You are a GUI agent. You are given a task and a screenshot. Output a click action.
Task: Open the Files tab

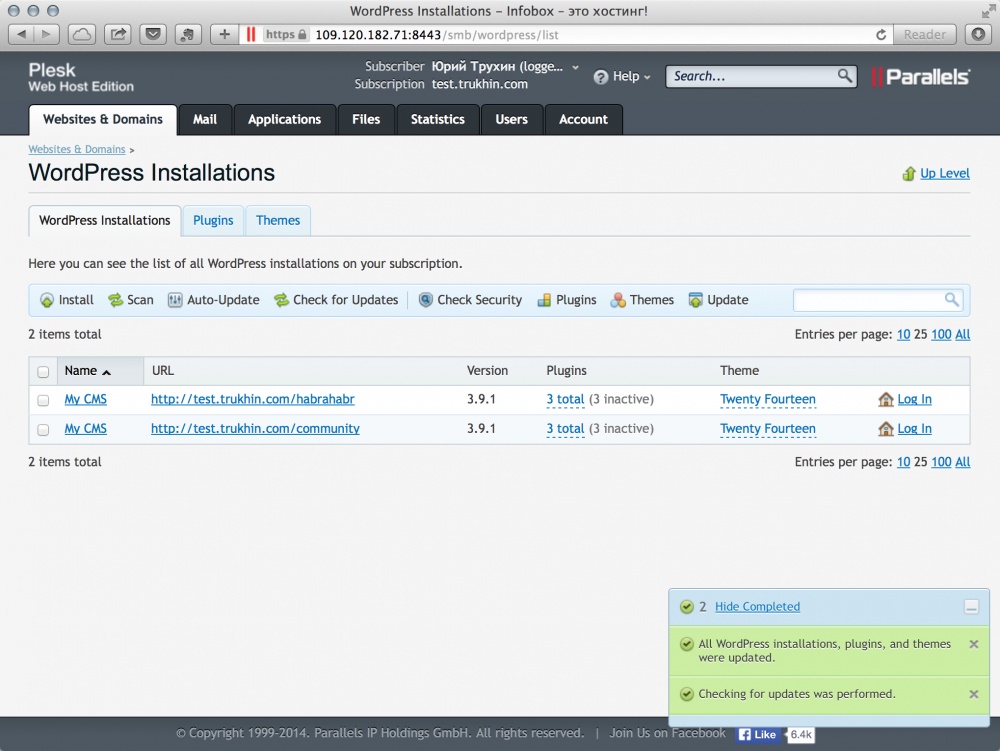pyautogui.click(x=366, y=120)
